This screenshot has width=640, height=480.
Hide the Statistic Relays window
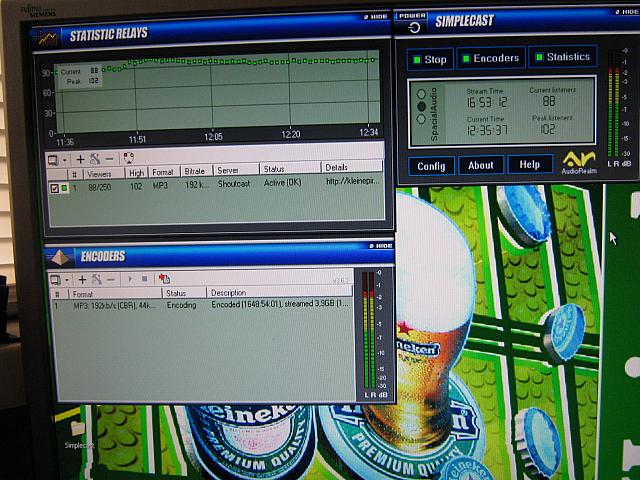(x=375, y=17)
